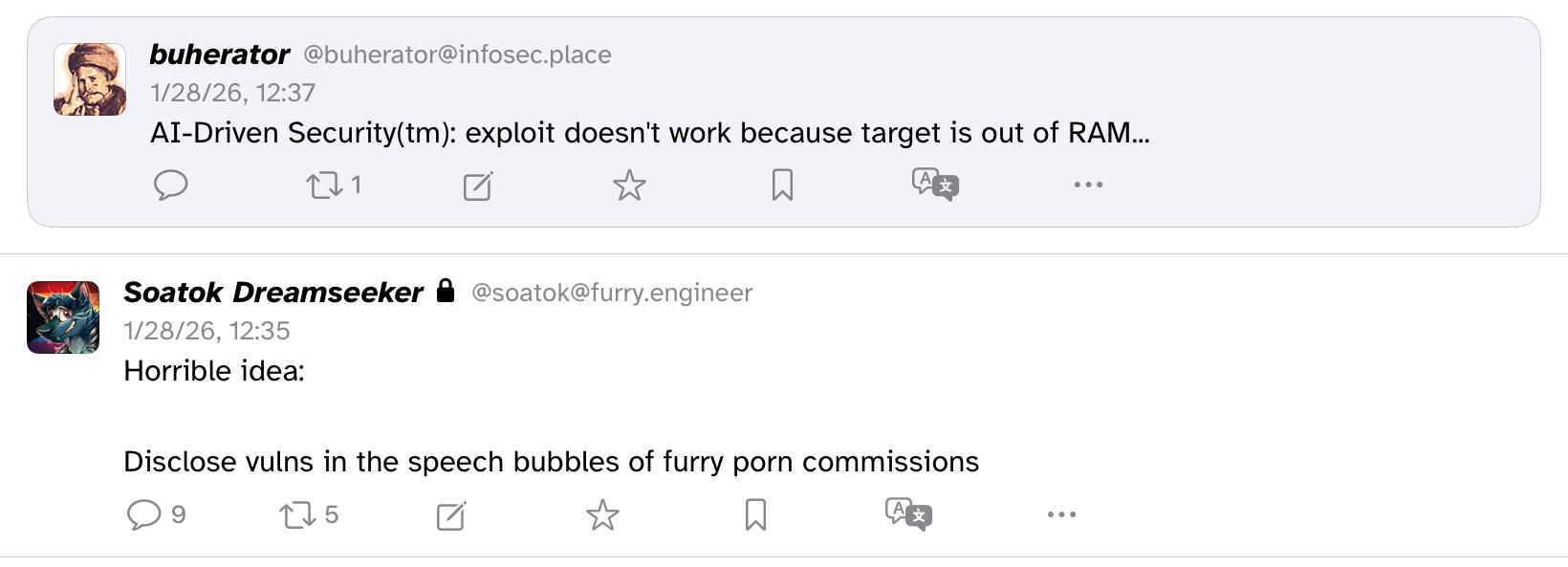Screen dimensions: 1568x567
Task: Visit the buherator display name
Action: (219, 55)
